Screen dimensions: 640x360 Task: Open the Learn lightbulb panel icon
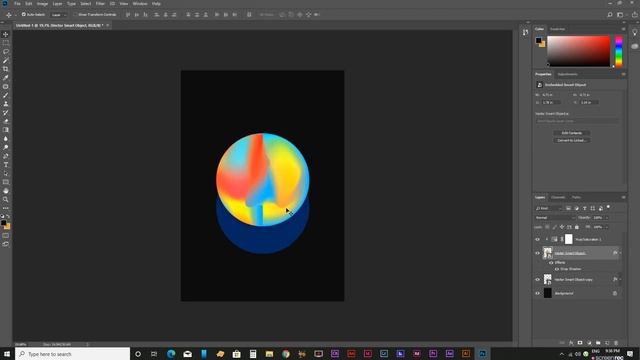click(635, 32)
